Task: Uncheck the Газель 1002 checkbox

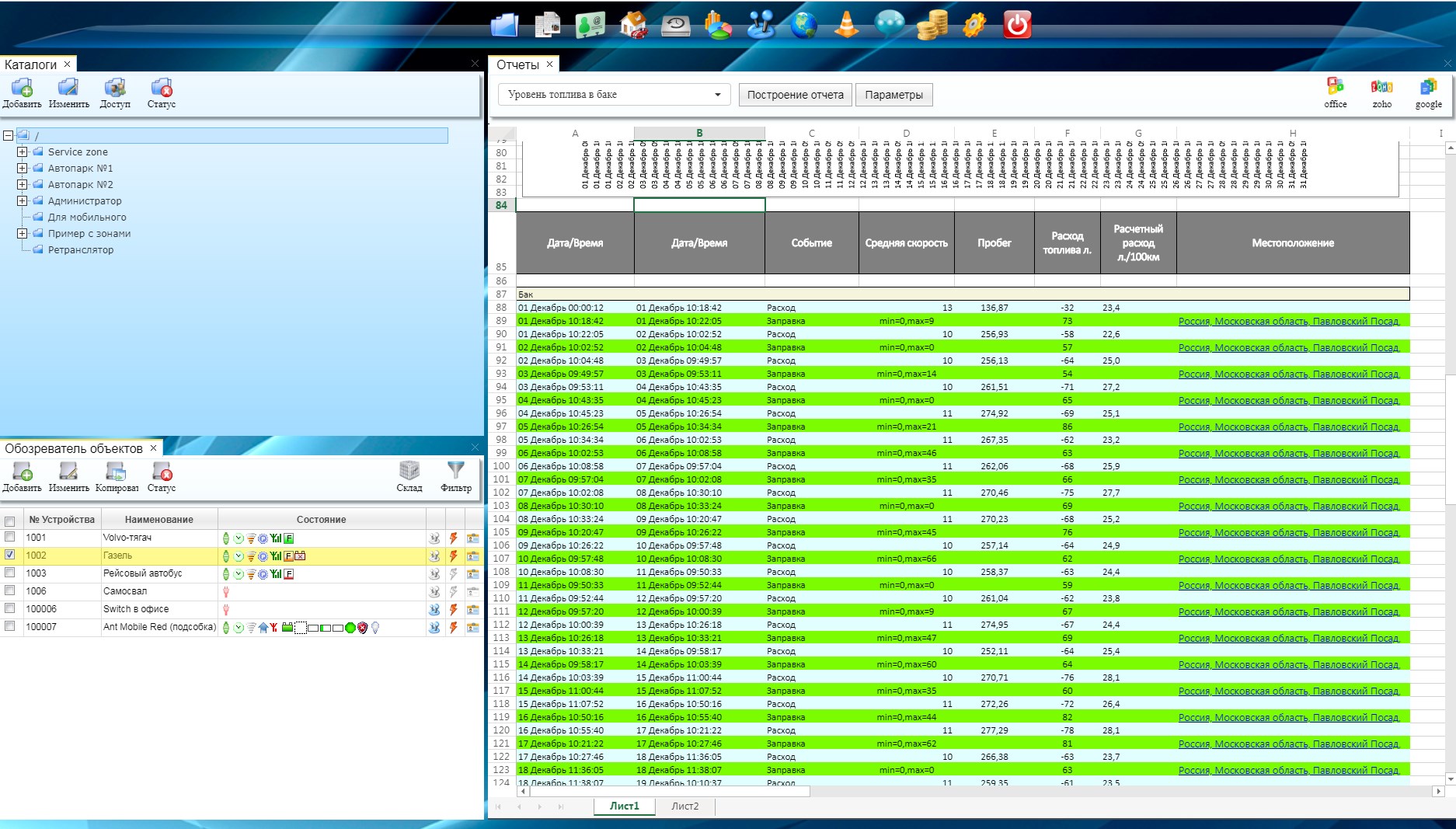Action: coord(10,555)
